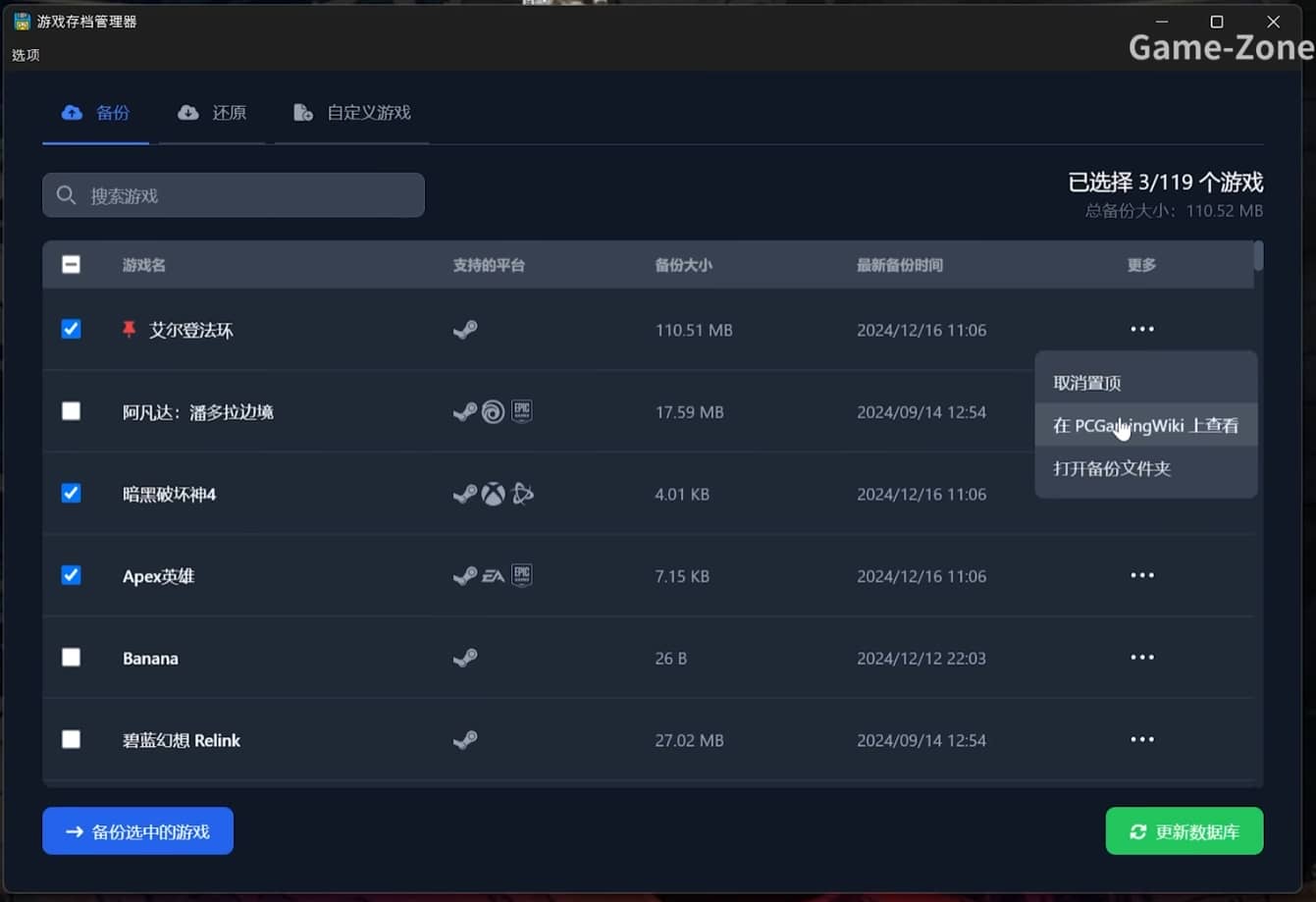1316x902 pixels.
Task: Click the 更新数据库 button
Action: tap(1184, 830)
